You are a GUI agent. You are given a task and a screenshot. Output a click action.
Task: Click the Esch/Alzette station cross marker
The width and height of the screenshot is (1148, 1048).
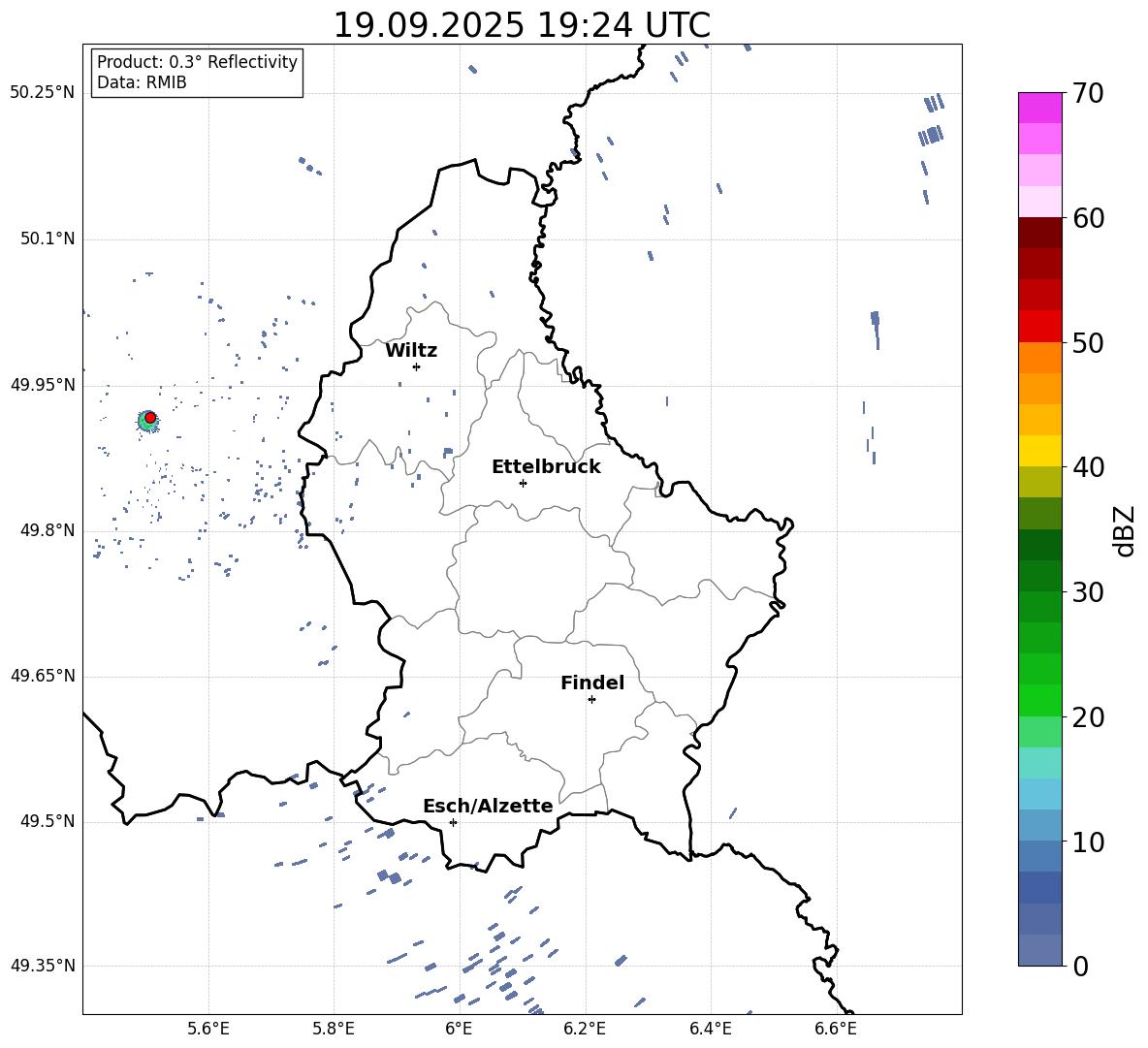453,822
